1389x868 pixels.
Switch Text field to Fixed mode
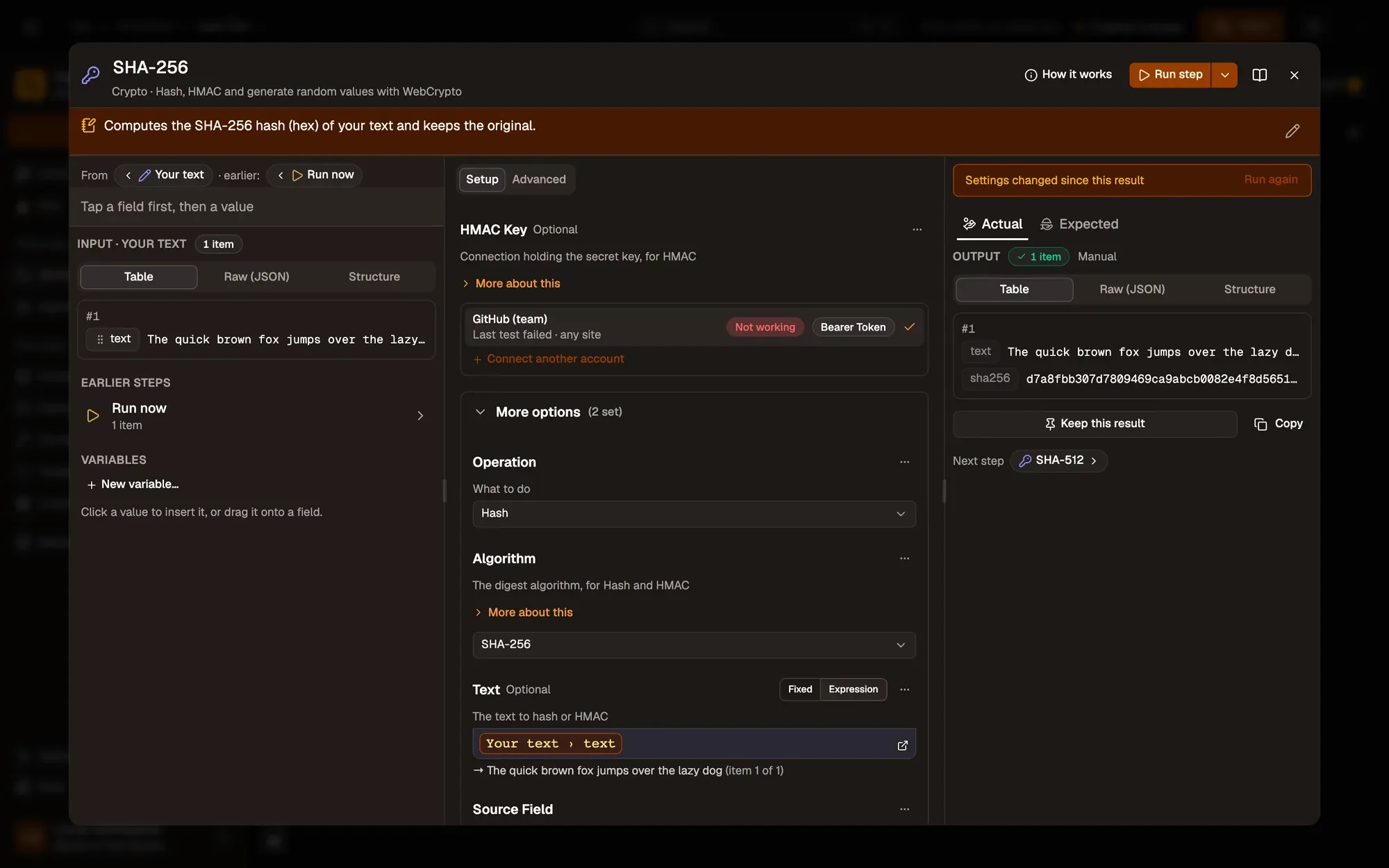pos(800,690)
